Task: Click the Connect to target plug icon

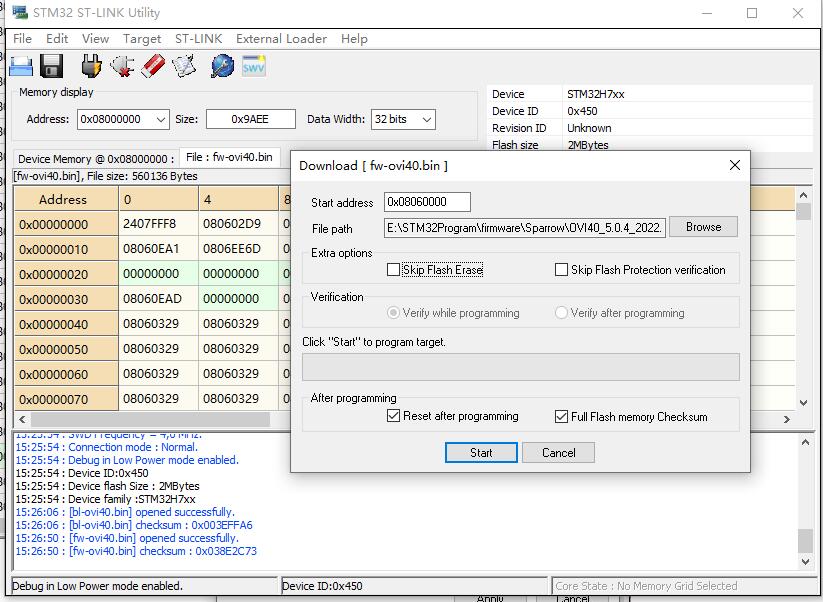Action: point(91,67)
